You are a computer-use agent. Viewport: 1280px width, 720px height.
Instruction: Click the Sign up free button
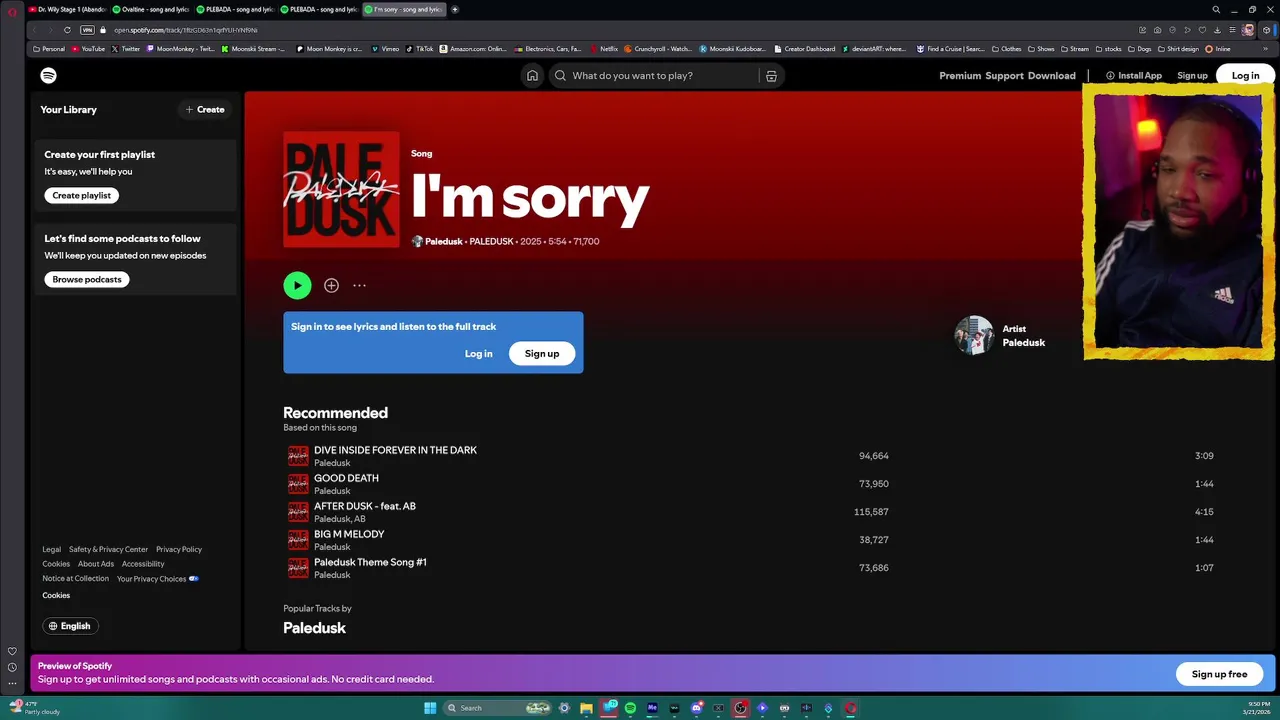[x=1219, y=674]
